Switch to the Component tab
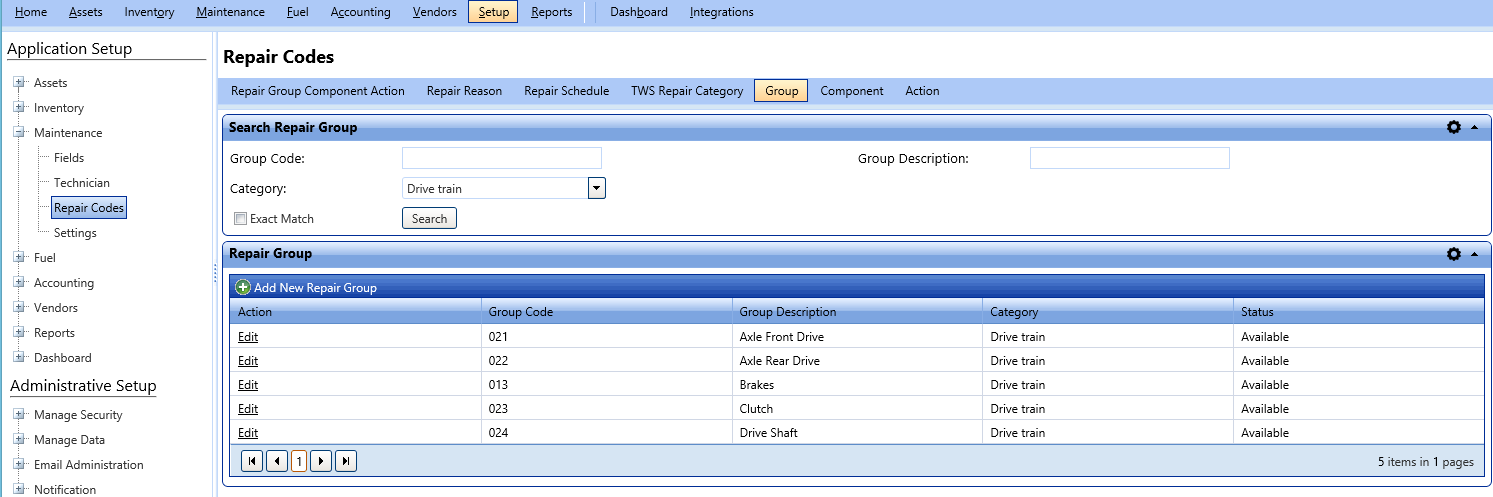The width and height of the screenshot is (1493, 497). pos(851,91)
